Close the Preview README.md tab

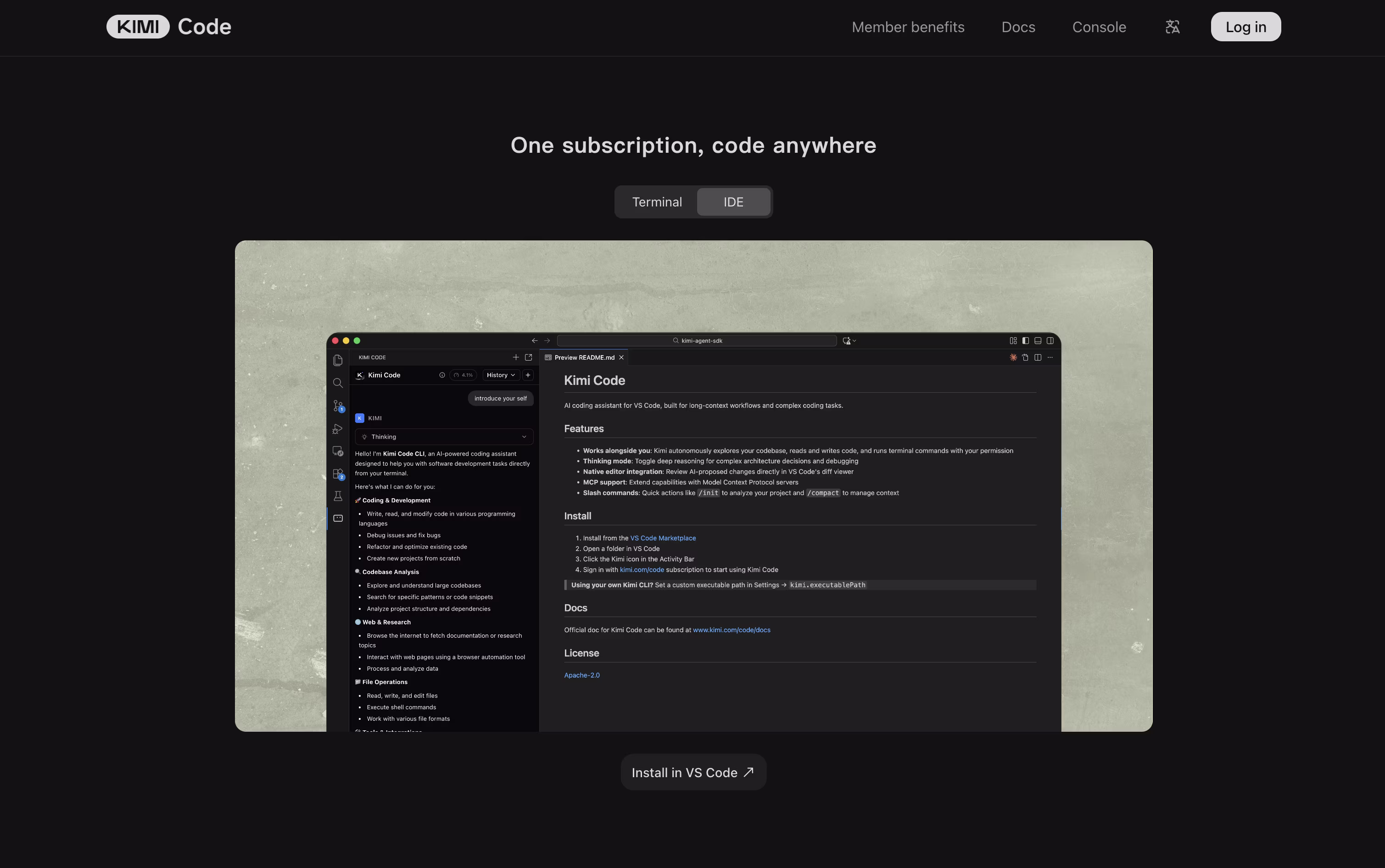tap(621, 357)
